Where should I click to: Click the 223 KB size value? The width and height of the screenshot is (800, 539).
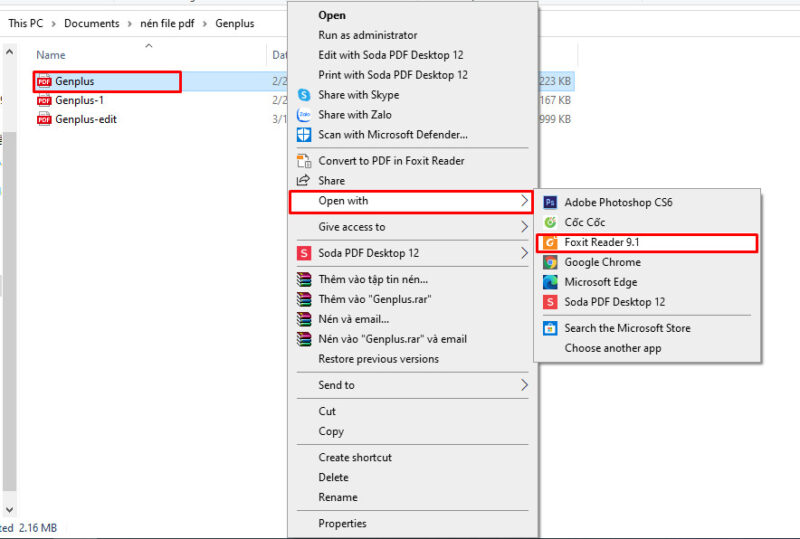pos(555,81)
